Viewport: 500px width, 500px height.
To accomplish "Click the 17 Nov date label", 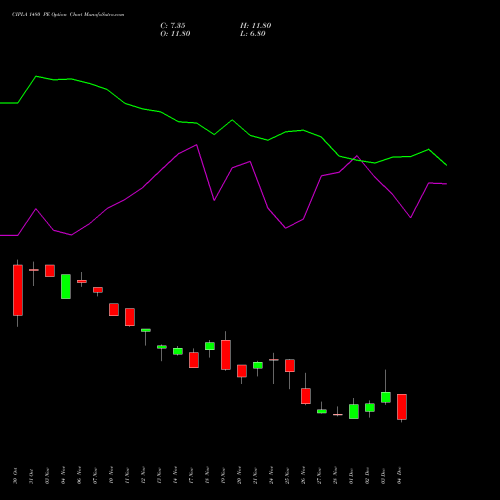I will coord(191,476).
